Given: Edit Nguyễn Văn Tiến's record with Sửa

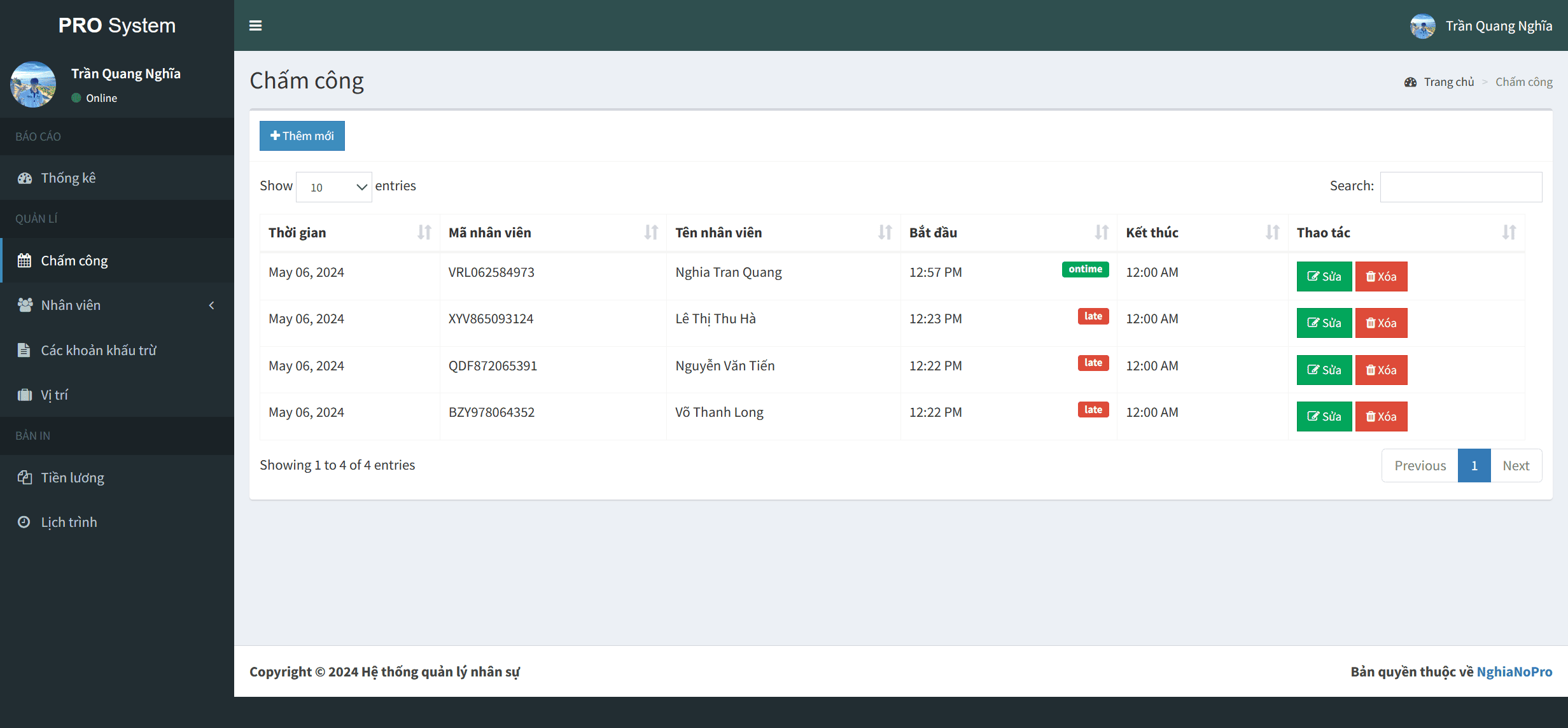Looking at the screenshot, I should pos(1324,370).
